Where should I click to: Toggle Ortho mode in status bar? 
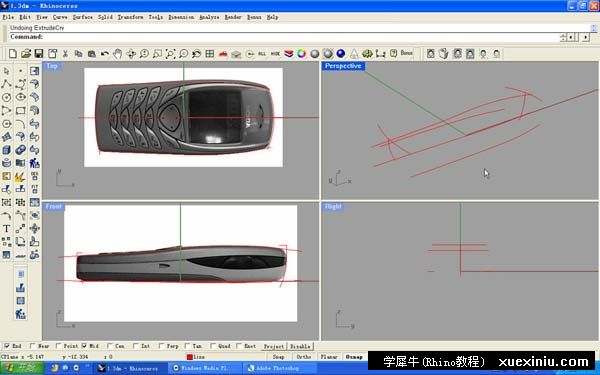click(x=304, y=357)
